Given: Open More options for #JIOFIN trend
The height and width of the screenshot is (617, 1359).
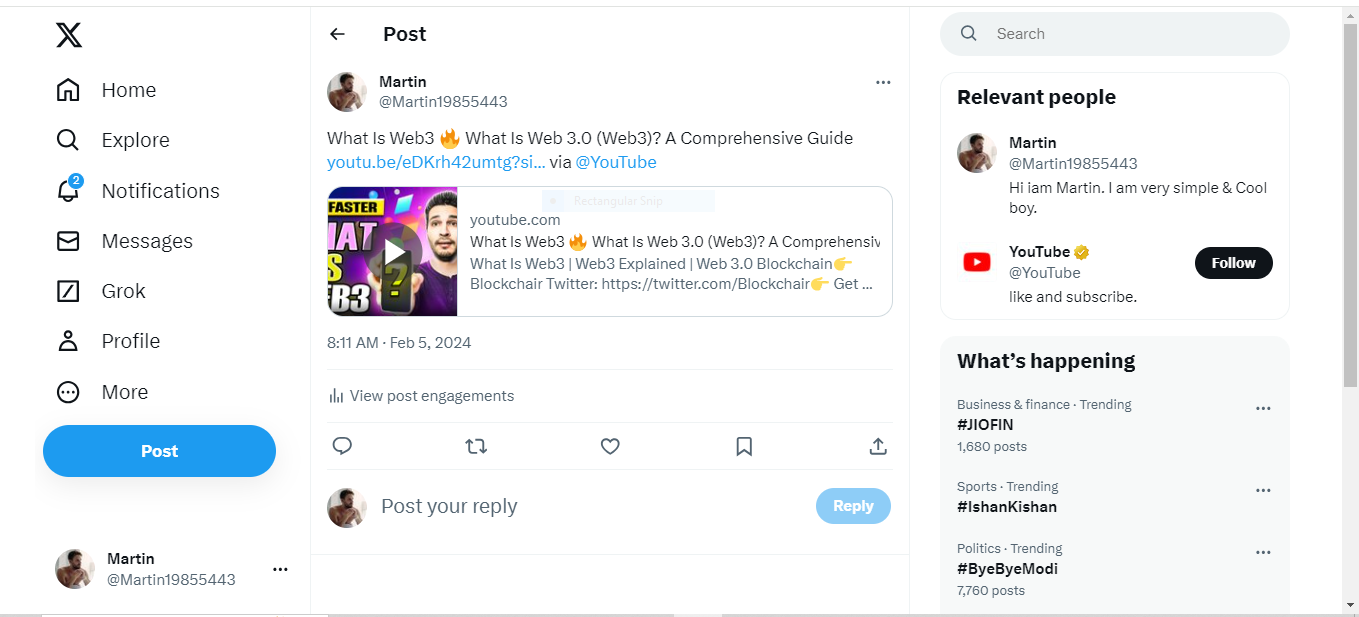Looking at the screenshot, I should click(1263, 408).
